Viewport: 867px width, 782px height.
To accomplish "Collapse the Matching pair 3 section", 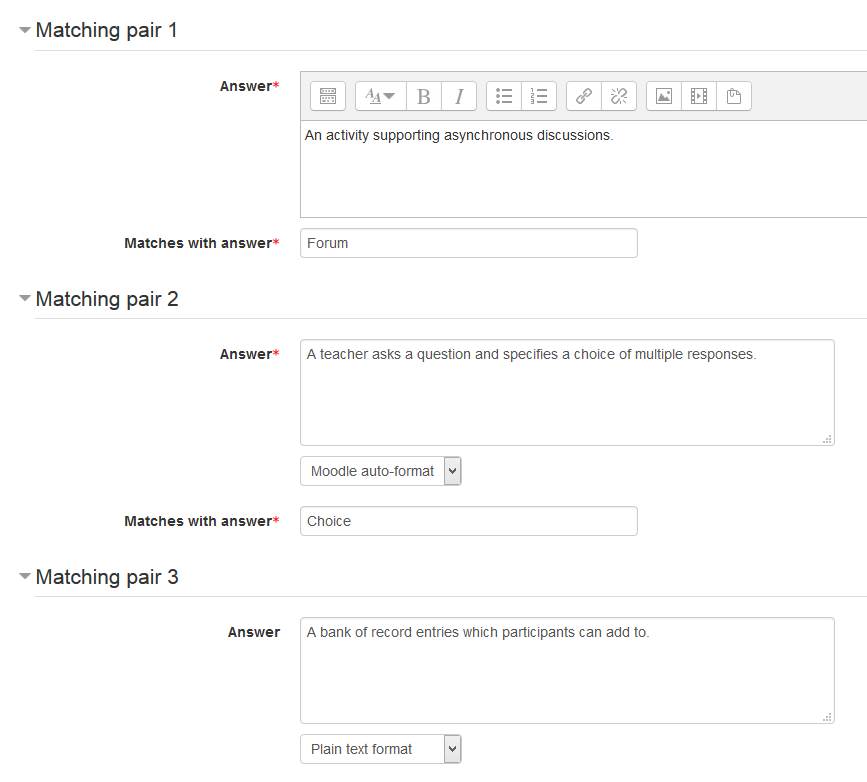I will click(24, 576).
